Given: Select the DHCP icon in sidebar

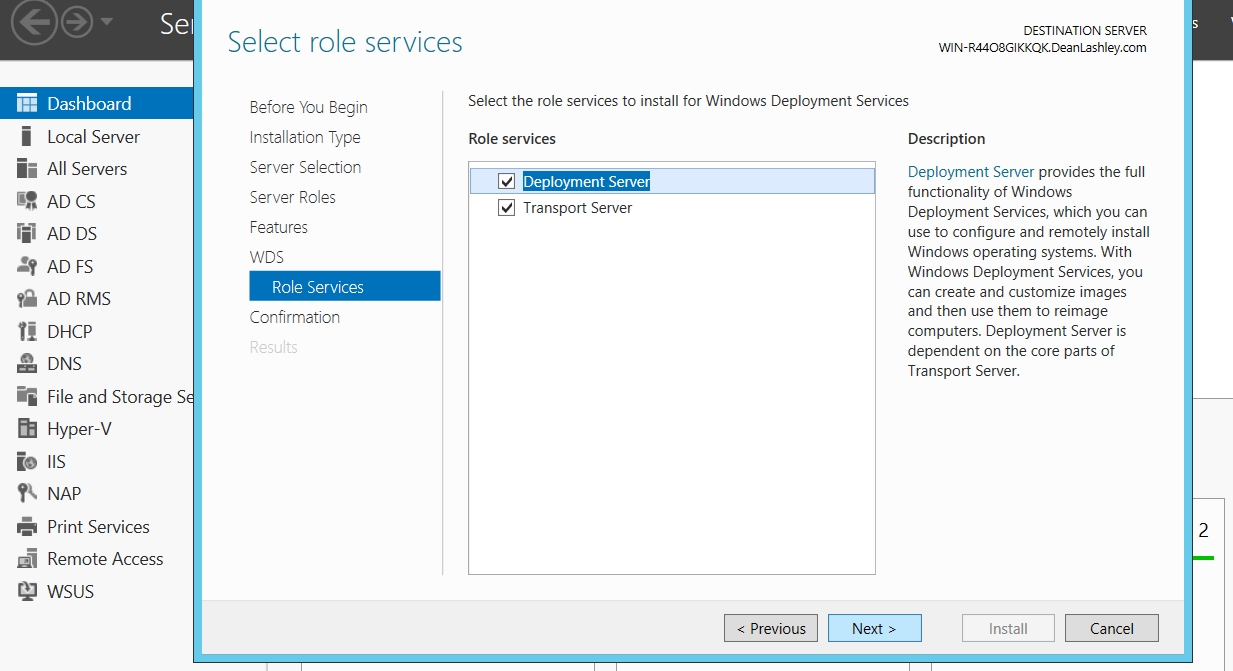Looking at the screenshot, I should pyautogui.click(x=27, y=331).
